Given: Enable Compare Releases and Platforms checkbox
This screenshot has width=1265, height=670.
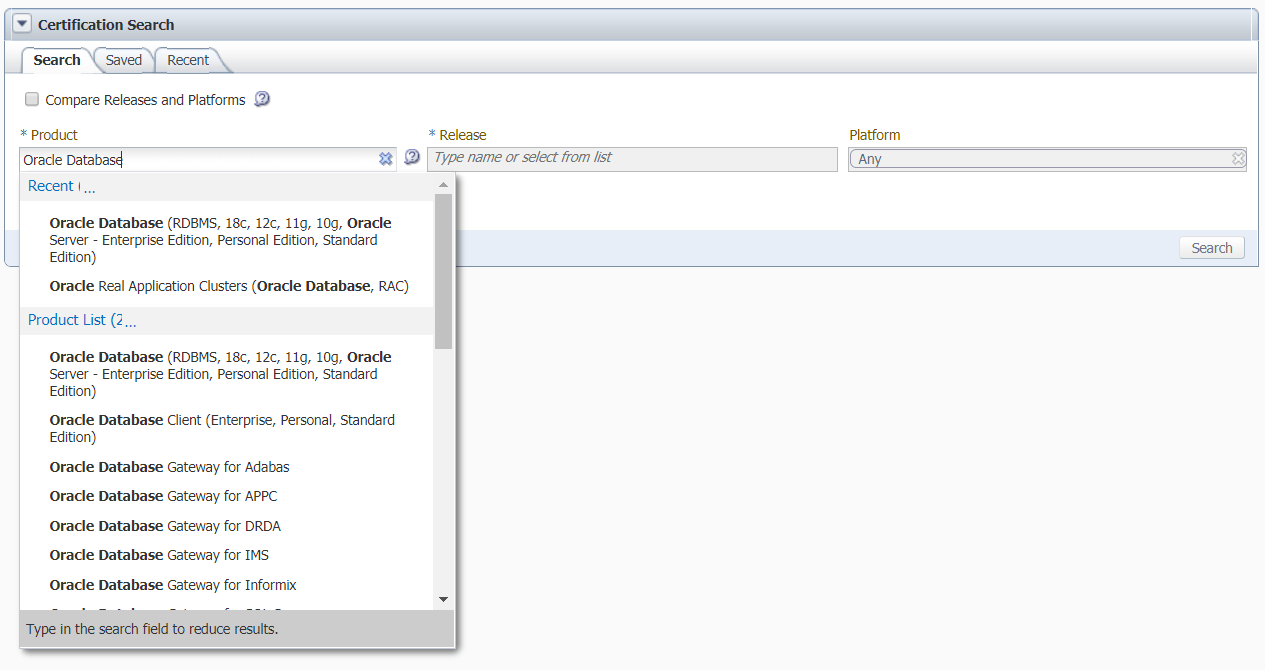Looking at the screenshot, I should pyautogui.click(x=32, y=99).
